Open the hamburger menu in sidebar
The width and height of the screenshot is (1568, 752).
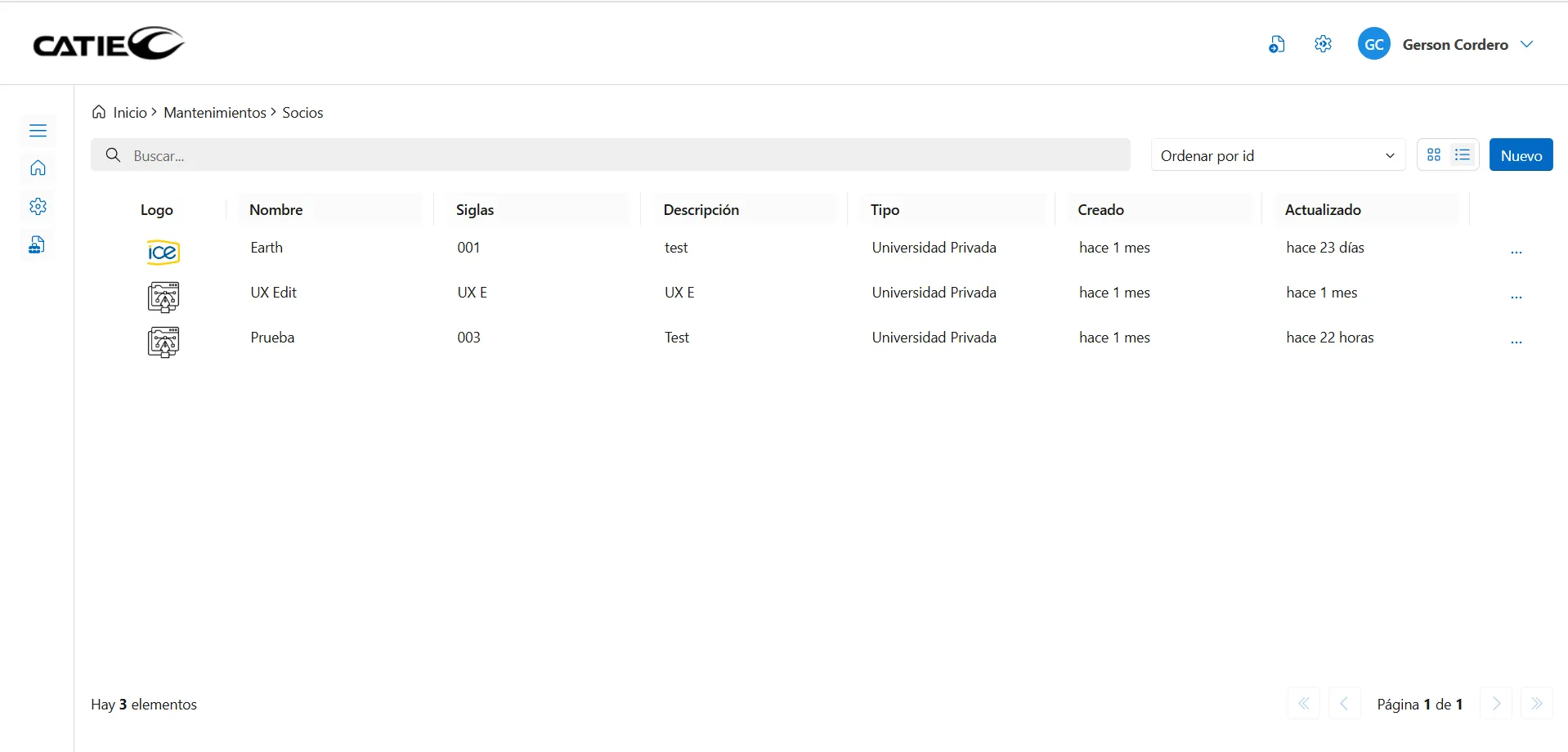tap(38, 131)
